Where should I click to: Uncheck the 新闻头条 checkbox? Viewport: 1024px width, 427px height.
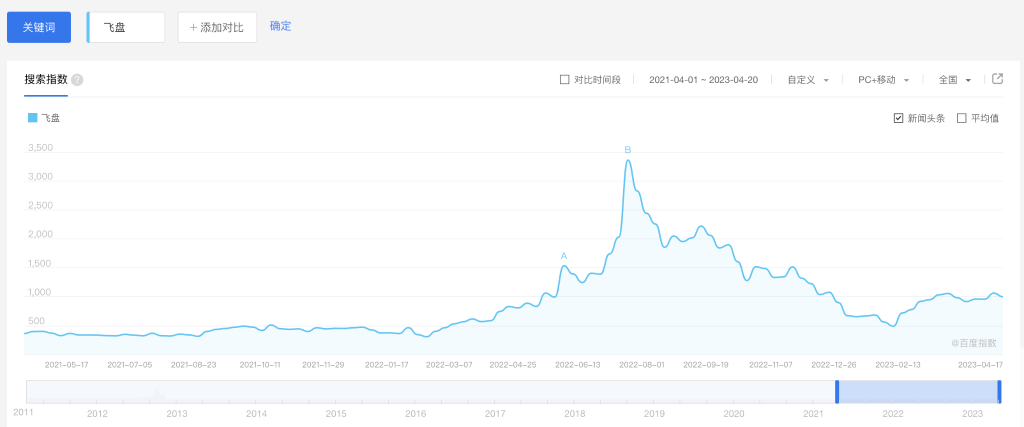click(899, 118)
